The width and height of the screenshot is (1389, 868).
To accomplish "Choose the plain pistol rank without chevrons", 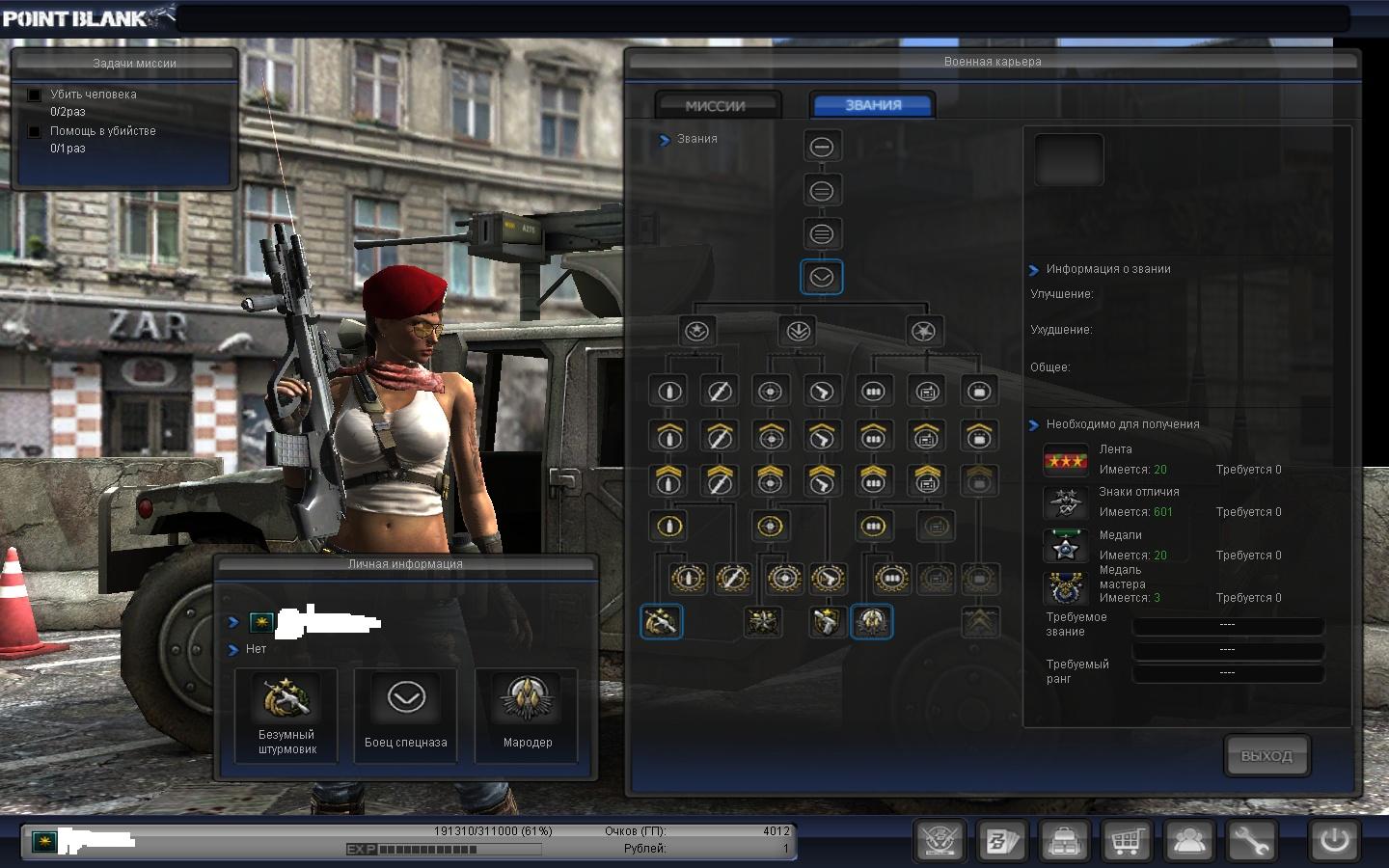I will 821,392.
